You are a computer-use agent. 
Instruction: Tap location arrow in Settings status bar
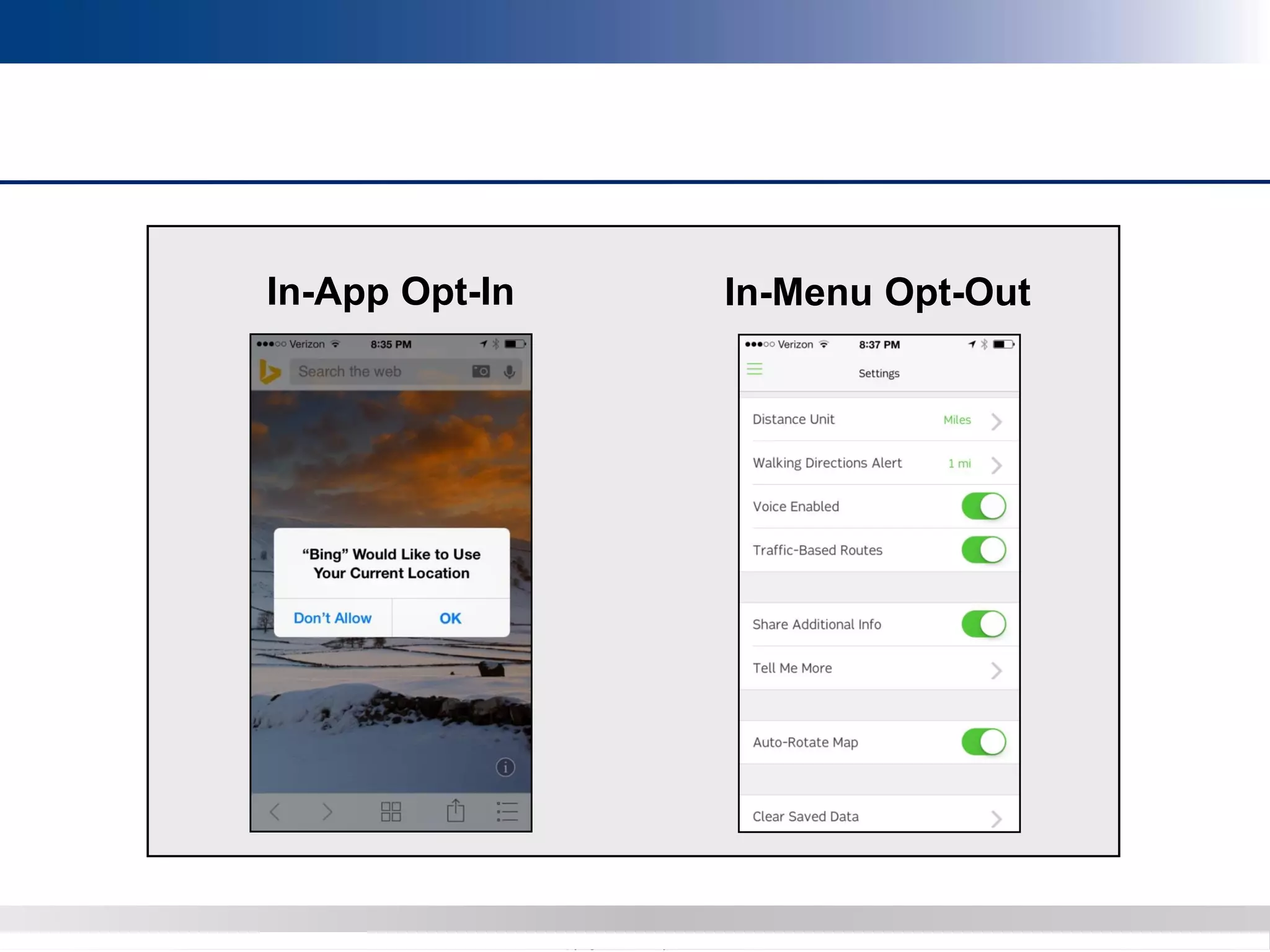(972, 344)
